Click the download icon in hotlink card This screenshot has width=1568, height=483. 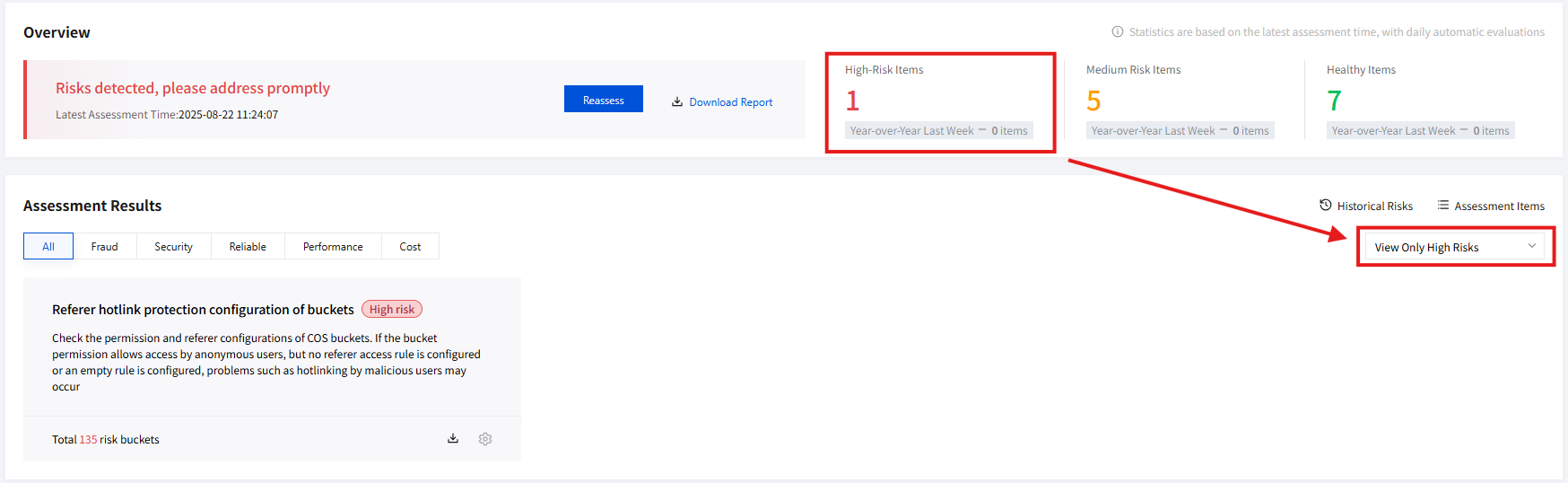(x=453, y=439)
